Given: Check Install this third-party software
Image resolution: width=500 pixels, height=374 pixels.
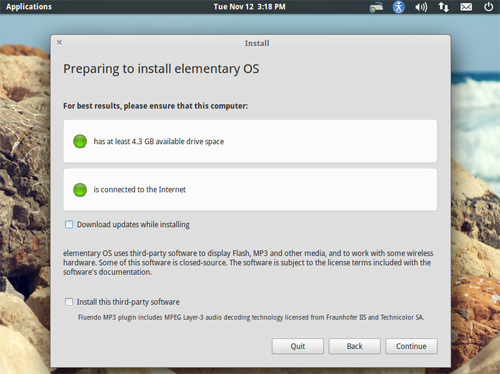Looking at the screenshot, I should coord(69,302).
